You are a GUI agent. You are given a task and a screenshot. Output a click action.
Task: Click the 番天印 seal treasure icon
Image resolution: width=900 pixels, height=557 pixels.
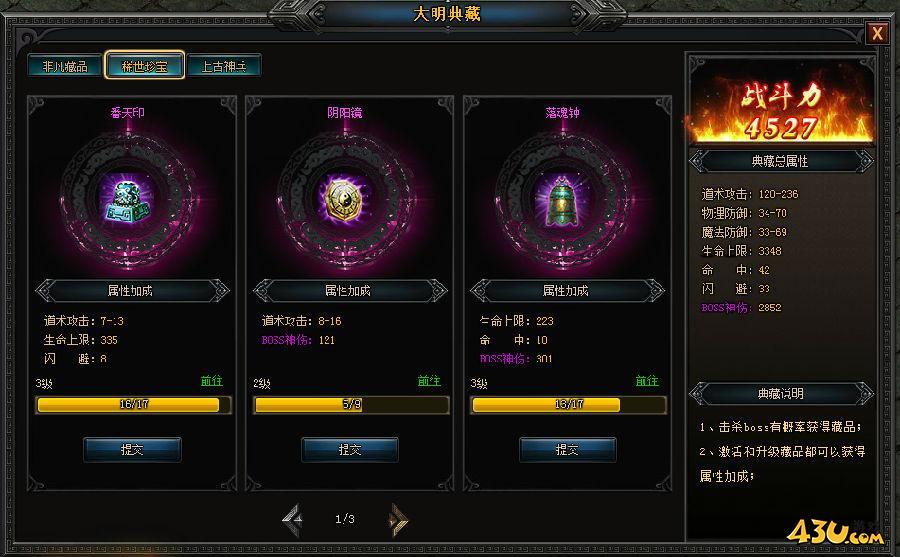point(128,200)
